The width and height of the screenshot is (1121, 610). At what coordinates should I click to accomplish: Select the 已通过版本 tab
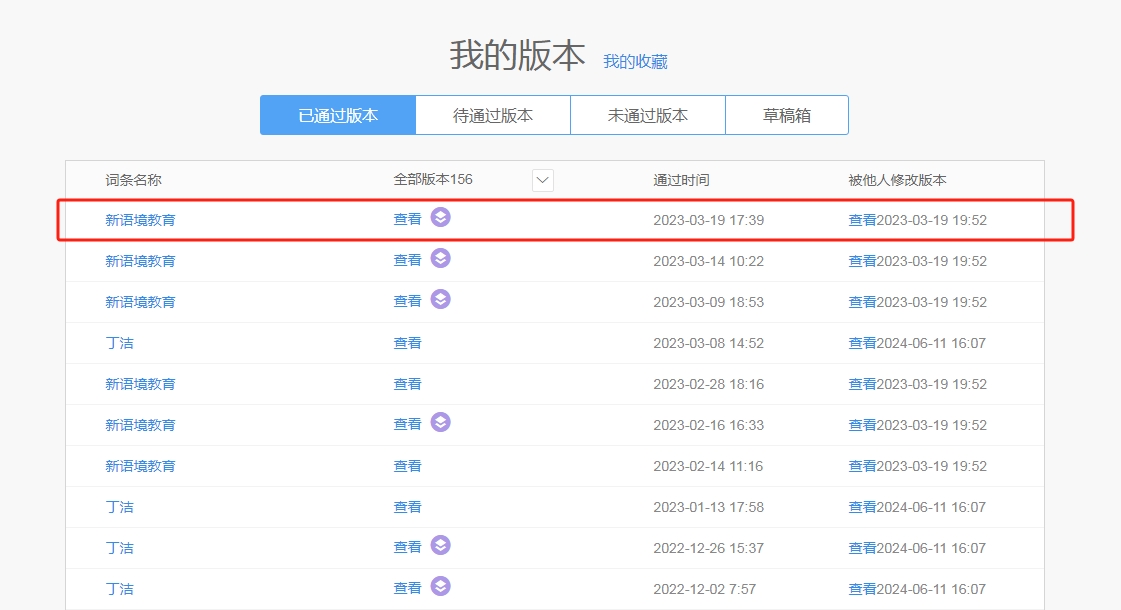[337, 114]
